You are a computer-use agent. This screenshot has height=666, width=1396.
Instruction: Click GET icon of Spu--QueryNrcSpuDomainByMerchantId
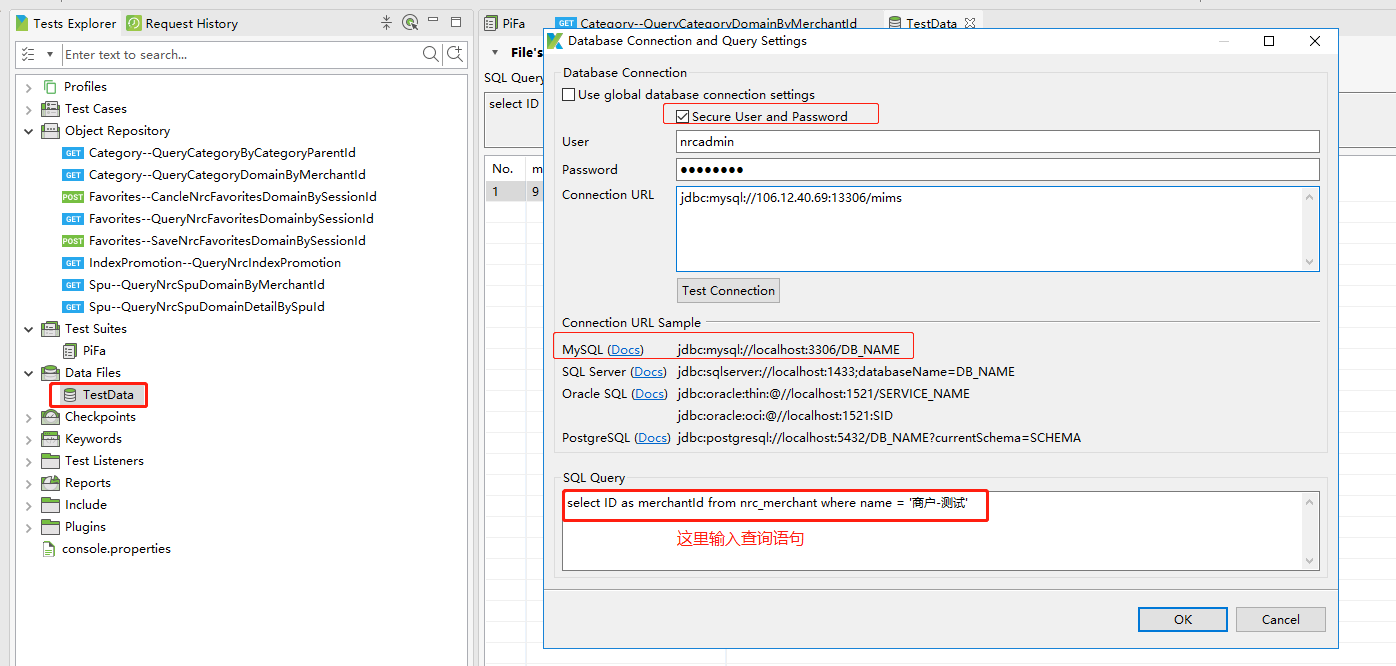click(73, 285)
